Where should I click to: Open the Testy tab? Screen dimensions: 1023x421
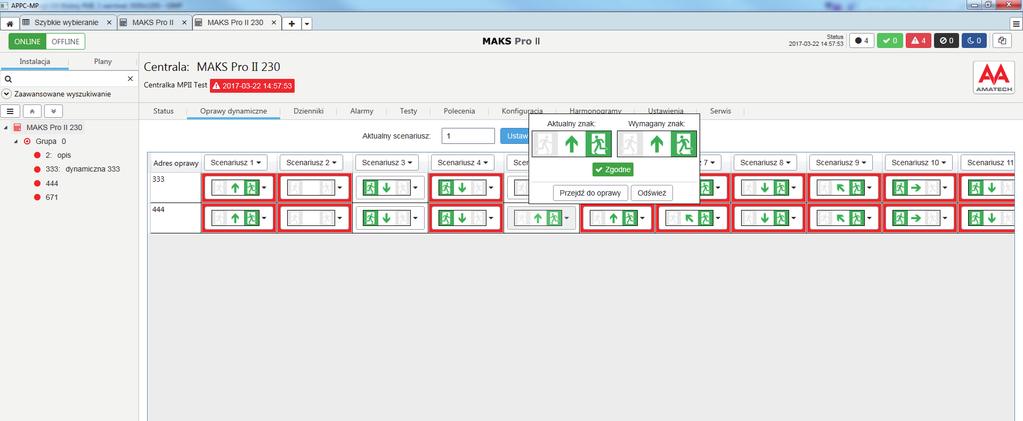click(408, 111)
